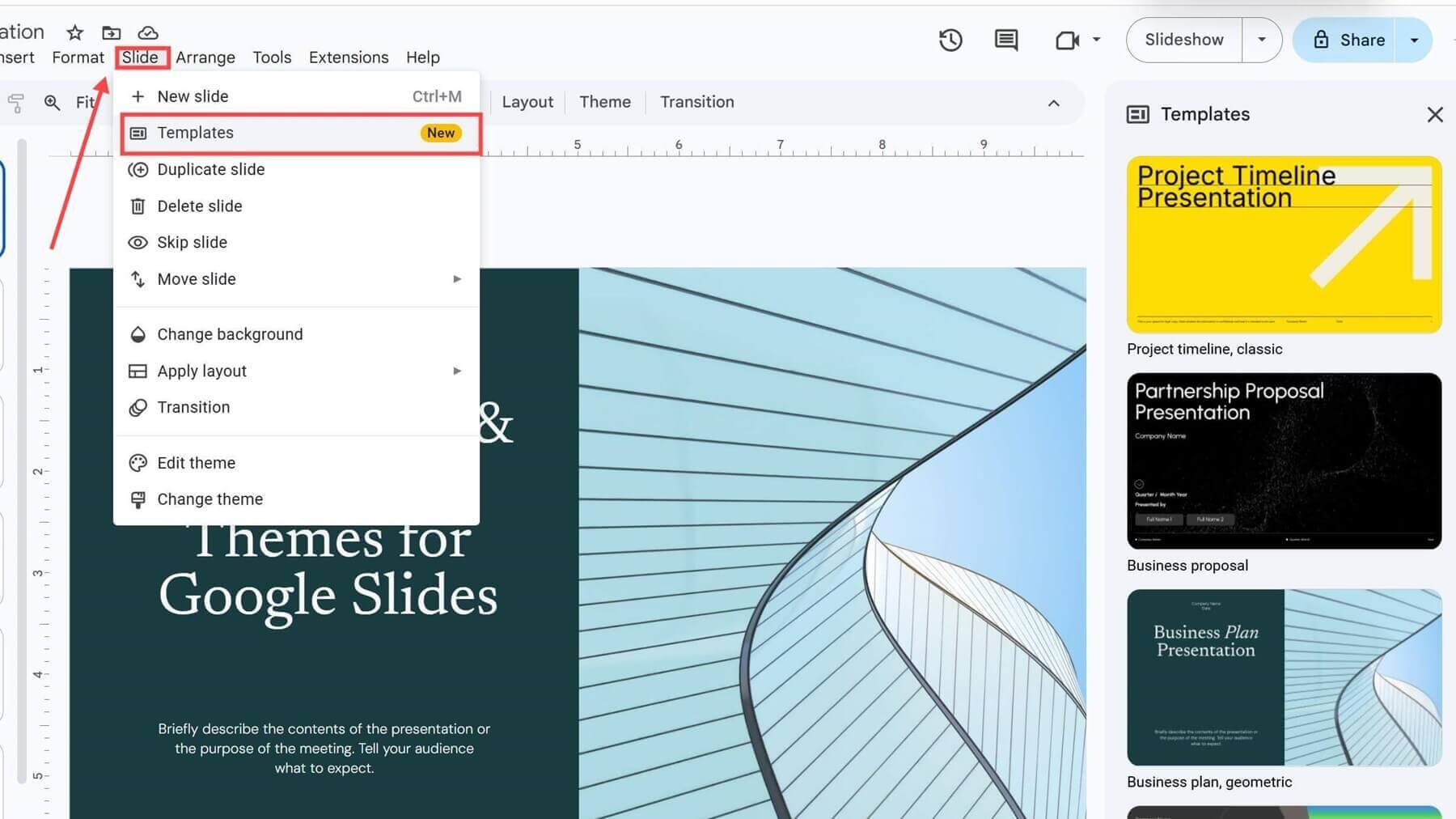Open the Arrange menu
This screenshot has width=1456, height=819.
(x=205, y=57)
